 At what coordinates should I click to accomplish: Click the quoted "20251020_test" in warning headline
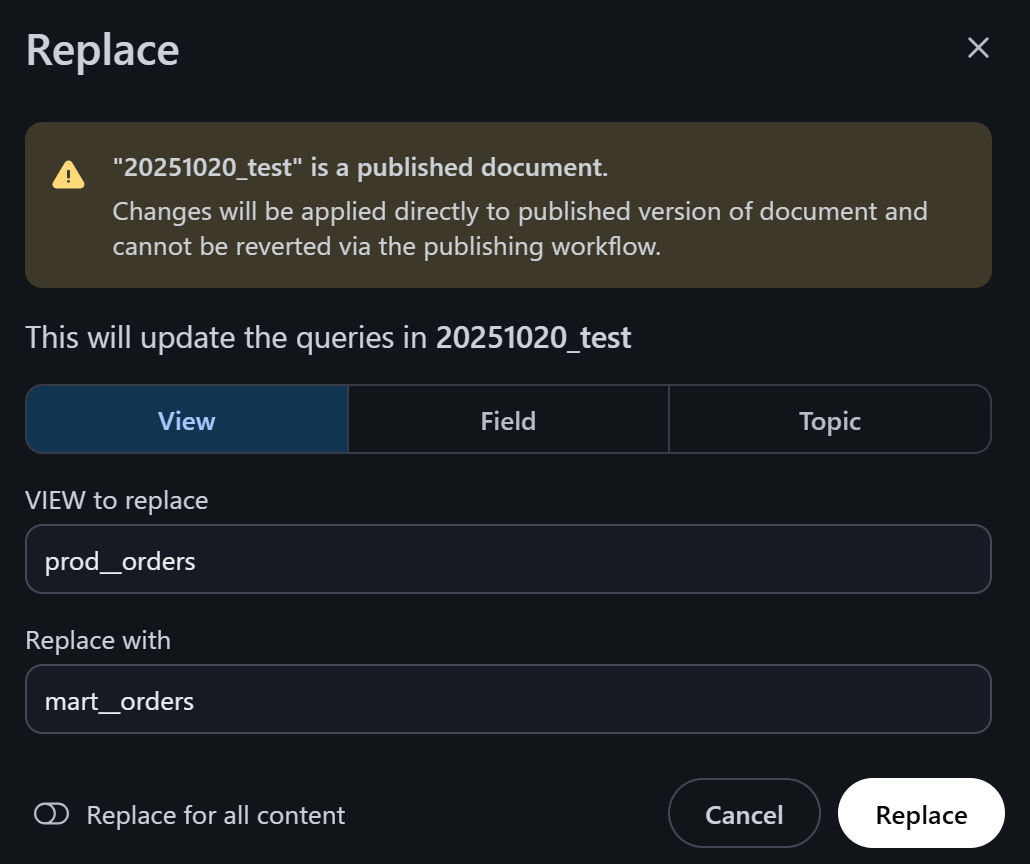(208, 168)
